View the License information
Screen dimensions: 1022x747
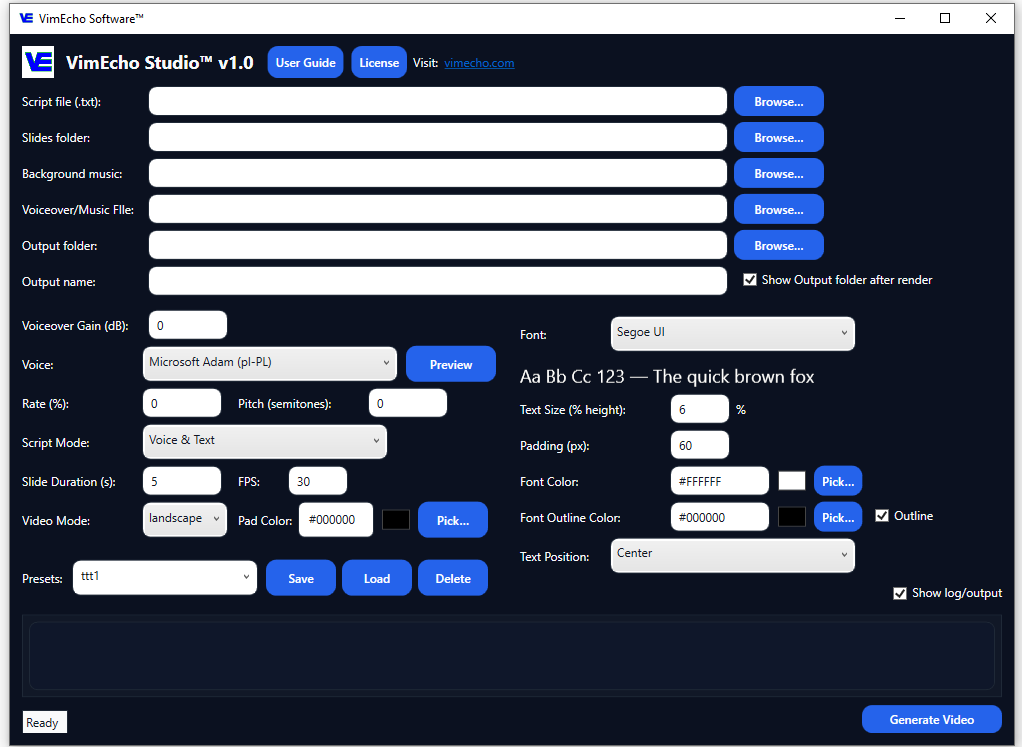[378, 62]
